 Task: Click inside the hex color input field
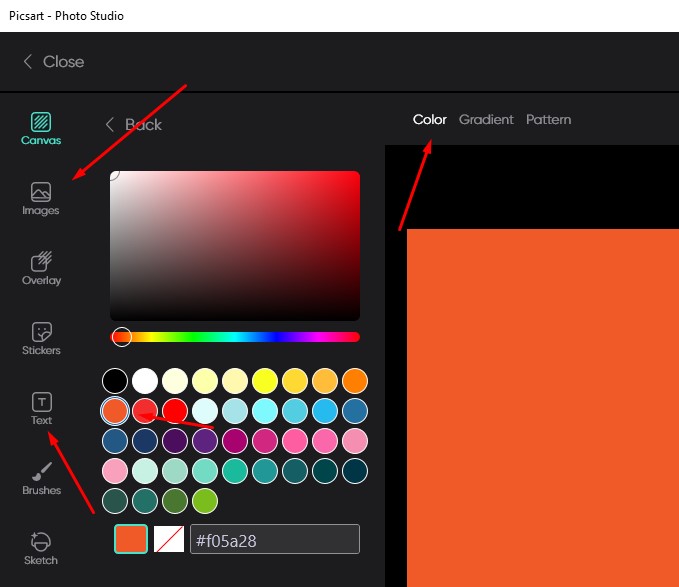click(274, 540)
